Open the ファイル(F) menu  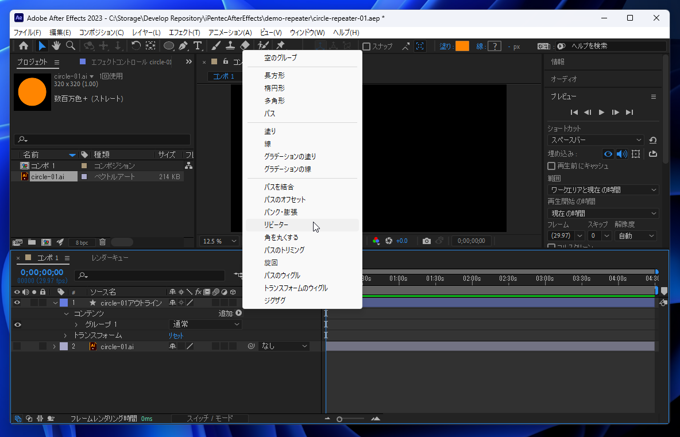point(27,33)
